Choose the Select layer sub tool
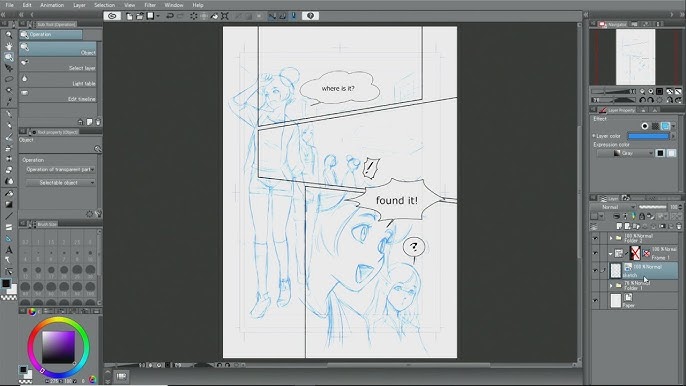Screen dimensions: 686x386 tap(58, 64)
